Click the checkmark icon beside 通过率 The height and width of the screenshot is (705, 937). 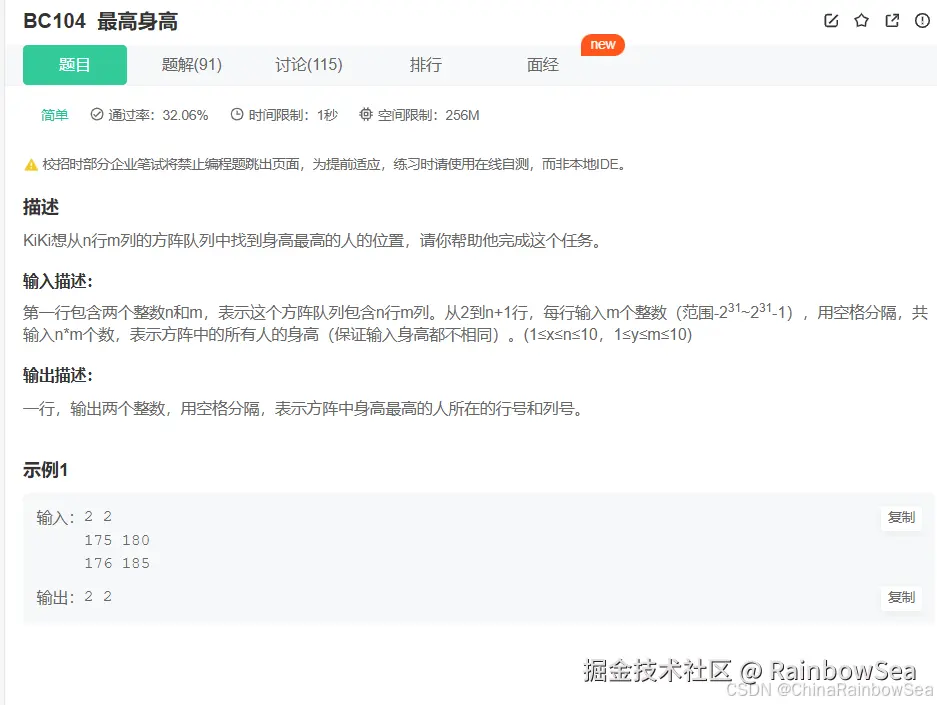tap(96, 115)
